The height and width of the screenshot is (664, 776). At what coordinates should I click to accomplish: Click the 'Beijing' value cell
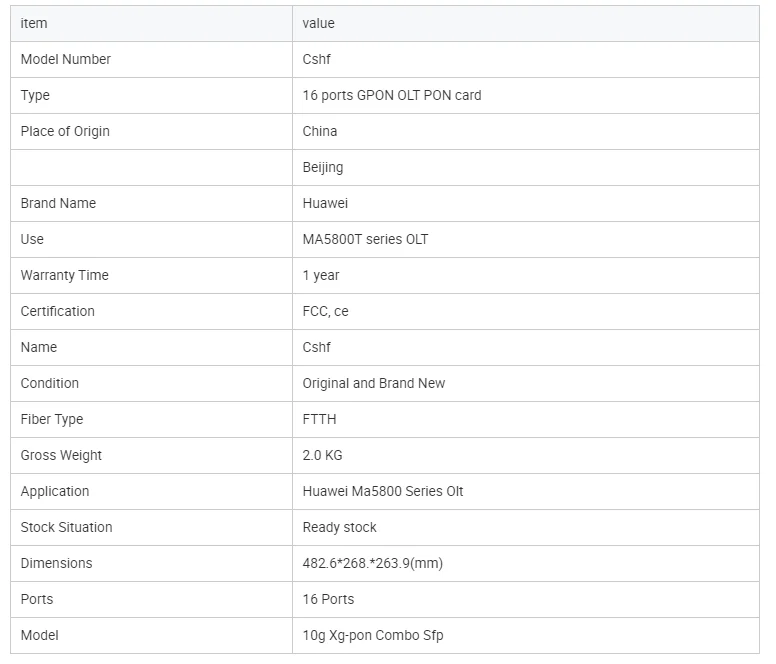pyautogui.click(x=323, y=167)
